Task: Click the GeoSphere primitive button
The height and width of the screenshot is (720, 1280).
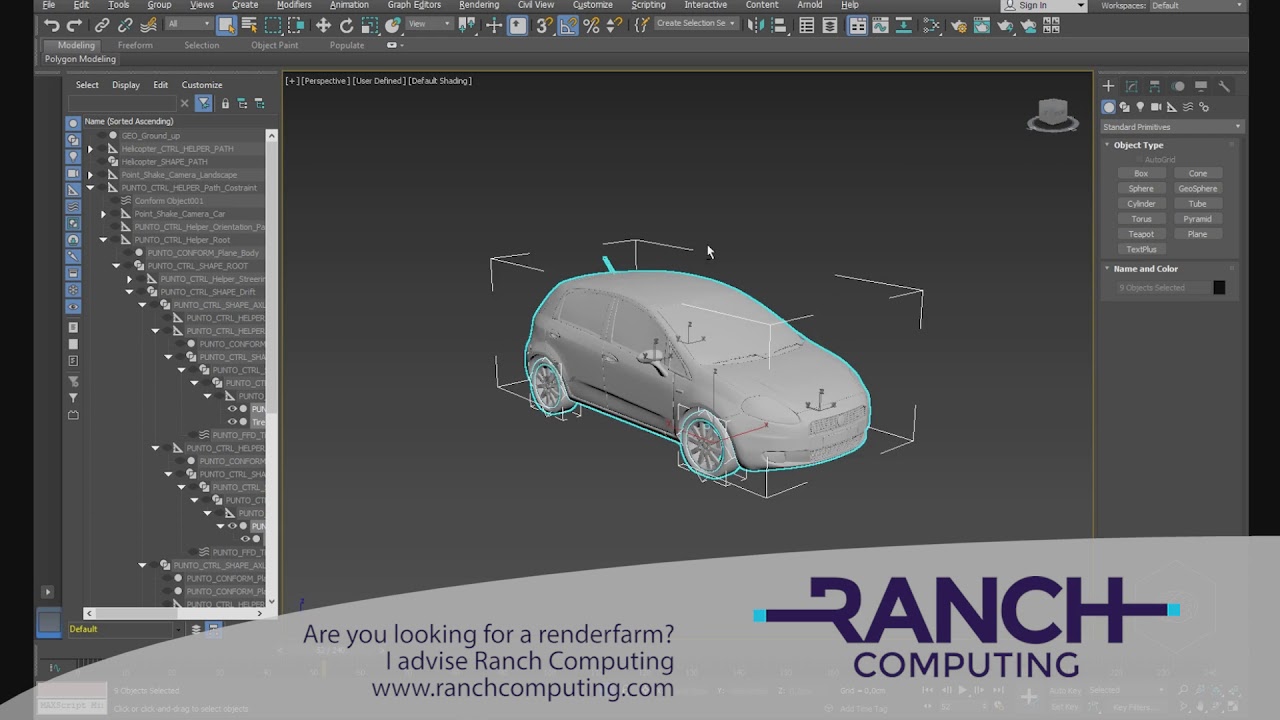Action: point(1197,189)
